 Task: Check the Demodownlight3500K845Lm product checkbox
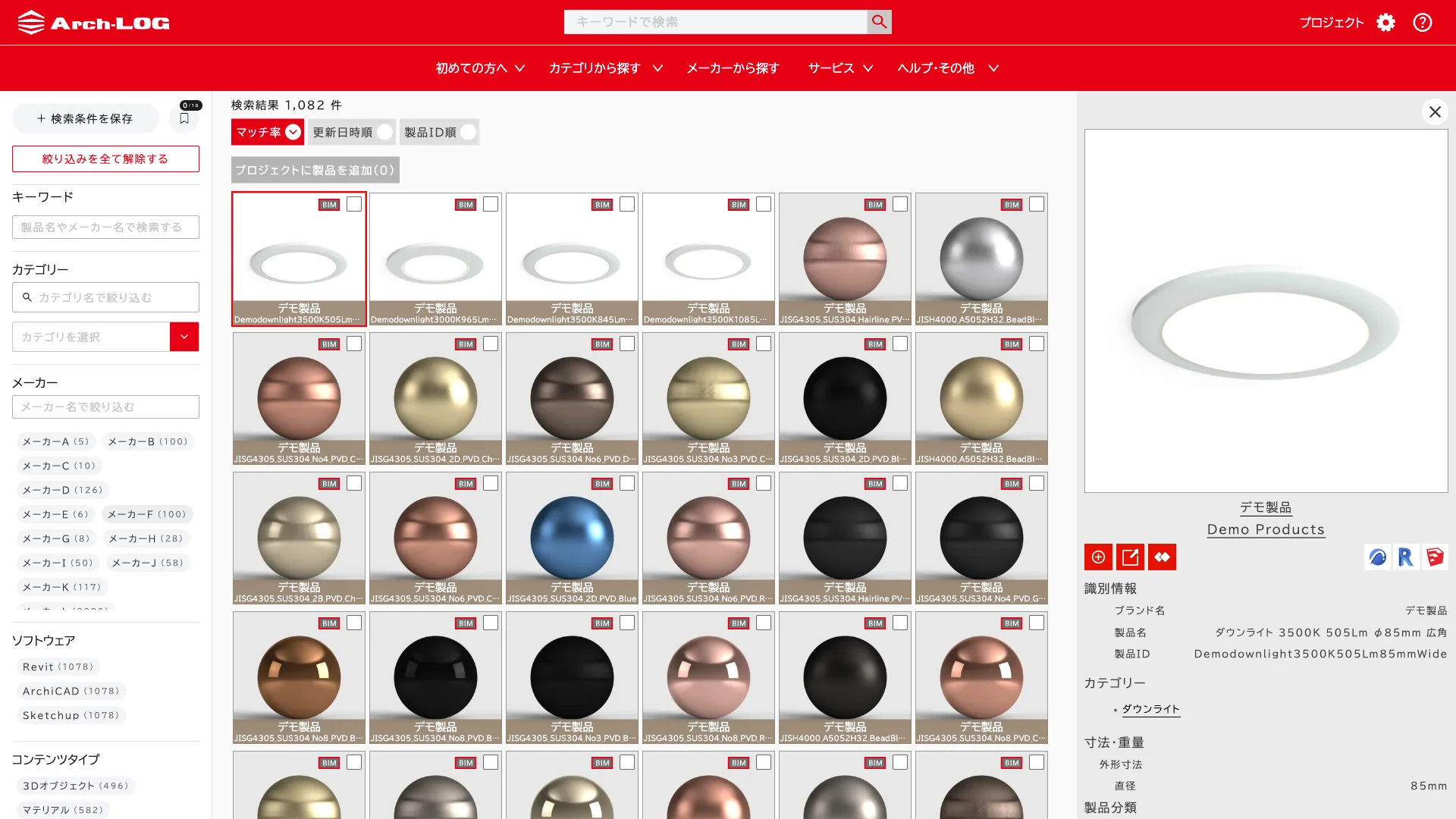(x=627, y=204)
